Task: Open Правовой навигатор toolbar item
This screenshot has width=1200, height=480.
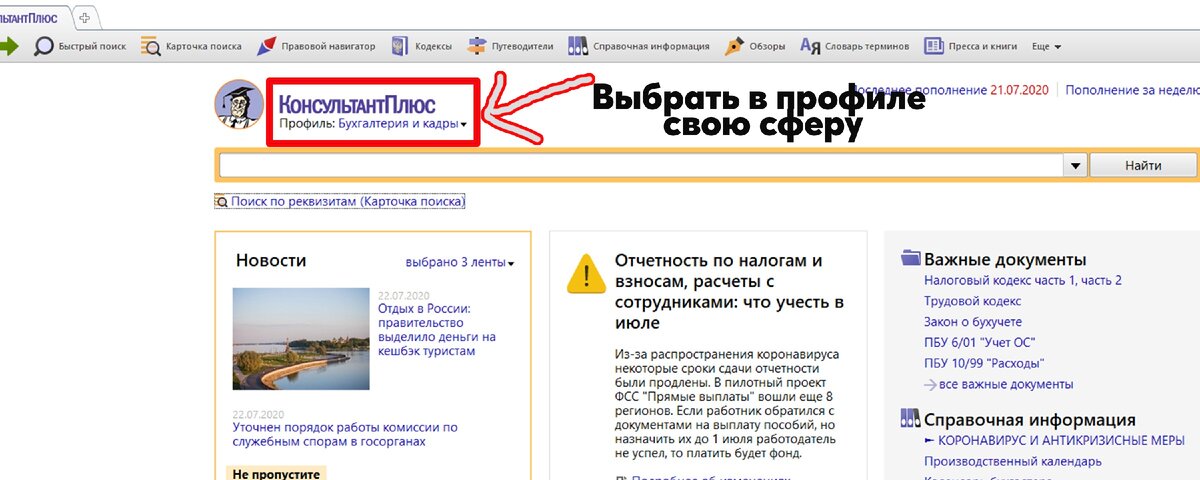Action: (316, 46)
